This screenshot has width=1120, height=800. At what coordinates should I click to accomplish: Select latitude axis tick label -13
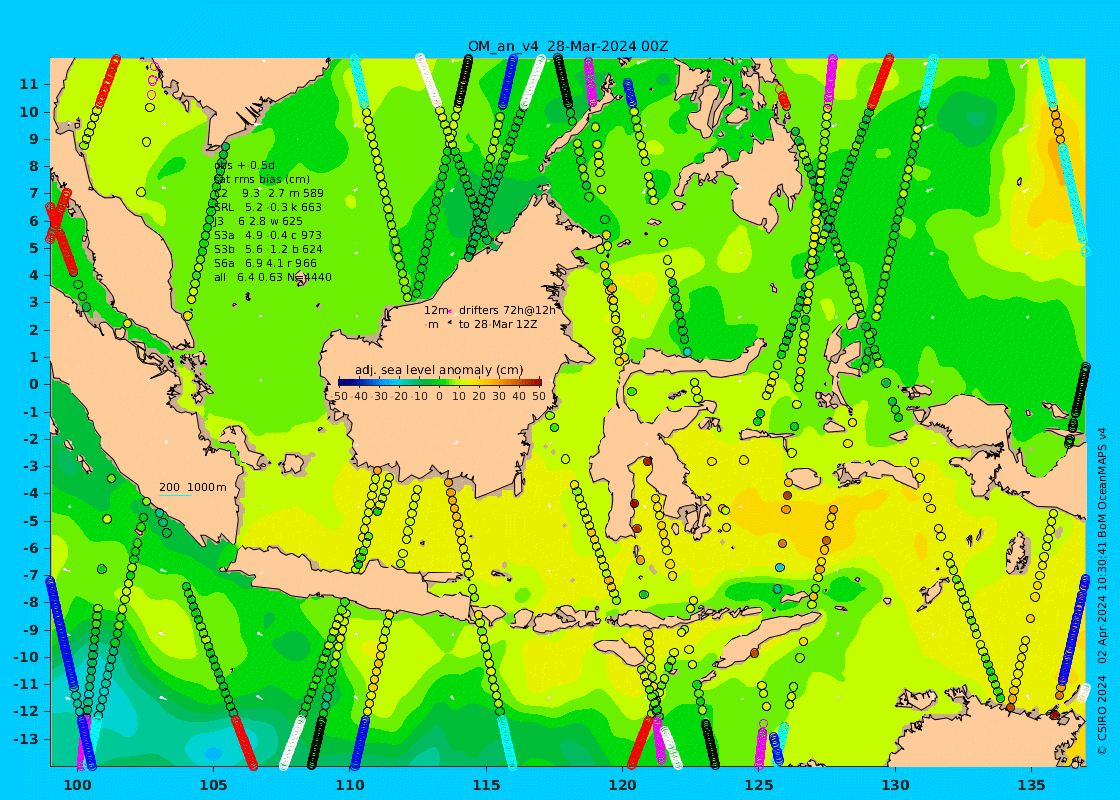pyautogui.click(x=27, y=739)
